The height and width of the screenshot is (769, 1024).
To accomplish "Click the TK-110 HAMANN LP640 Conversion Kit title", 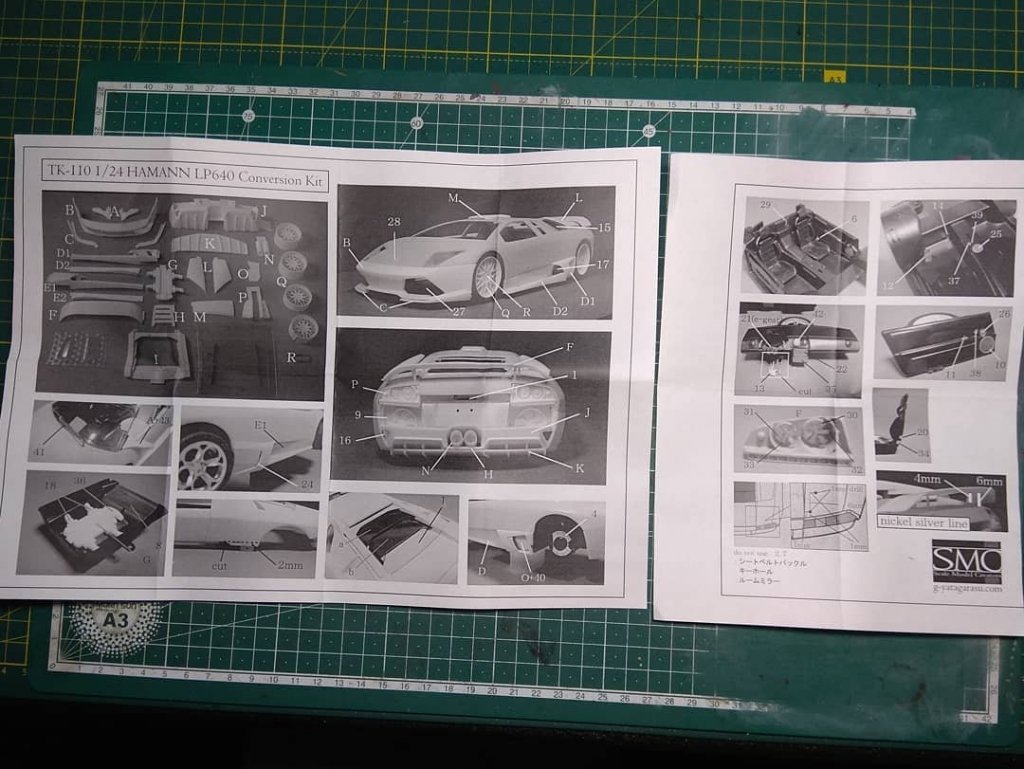I will click(185, 172).
